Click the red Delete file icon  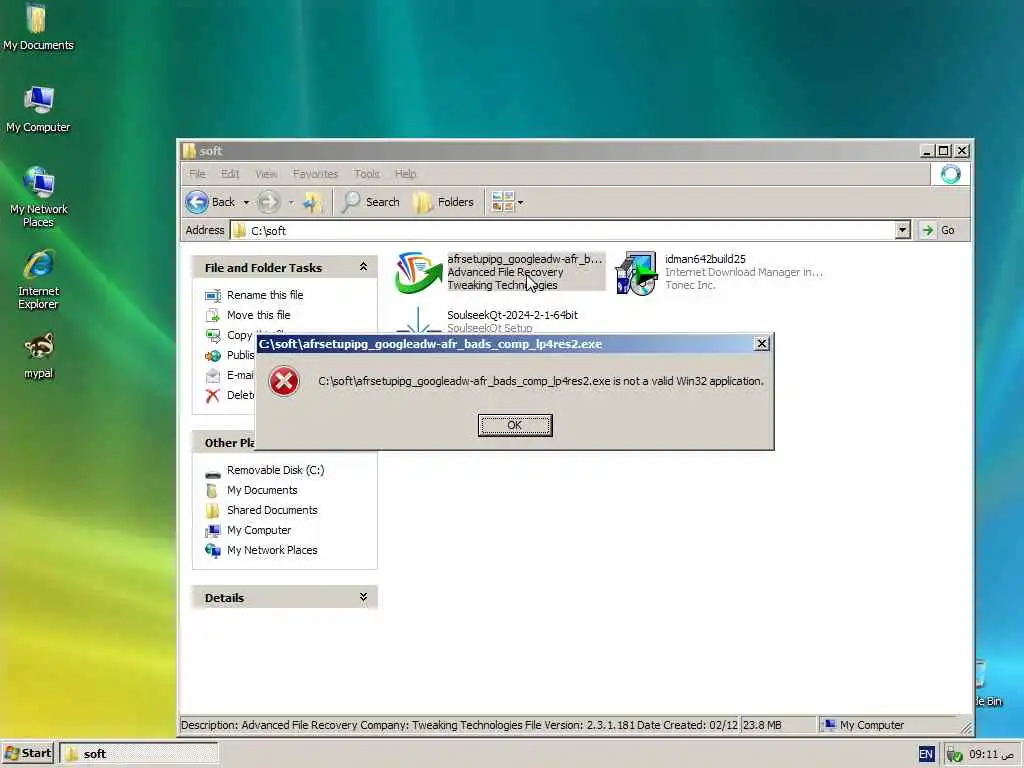[213, 396]
